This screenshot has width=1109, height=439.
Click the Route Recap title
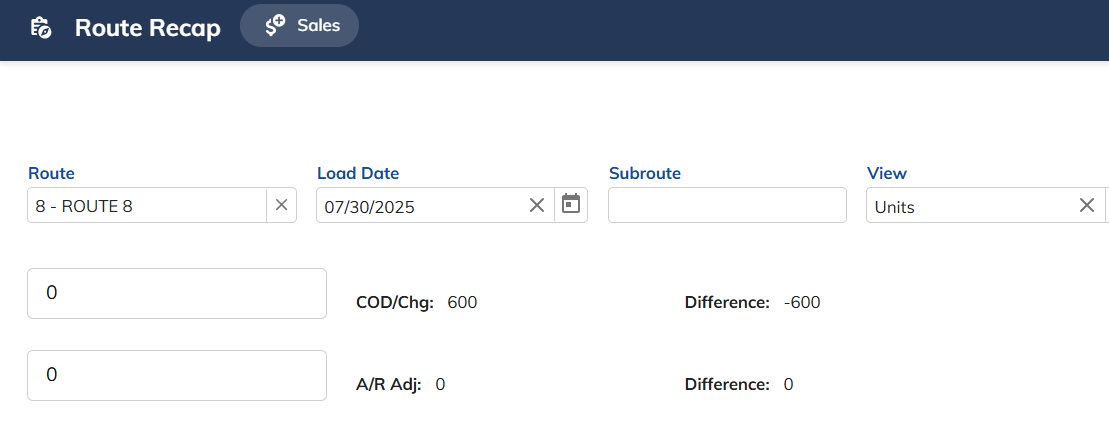[148, 28]
